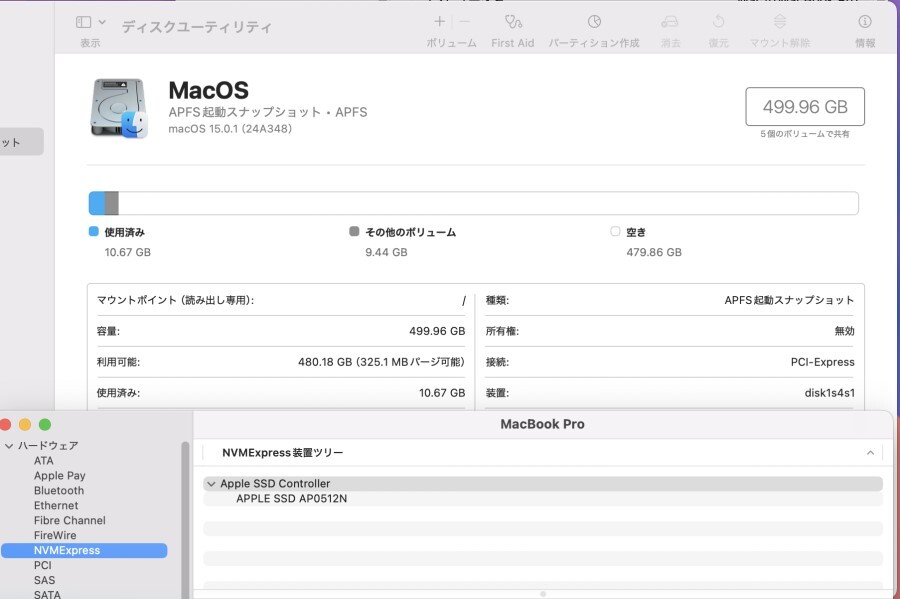Screen dimensions: 900x599
Task: Click the mount point (マウントポイント) row
Action: (x=281, y=300)
